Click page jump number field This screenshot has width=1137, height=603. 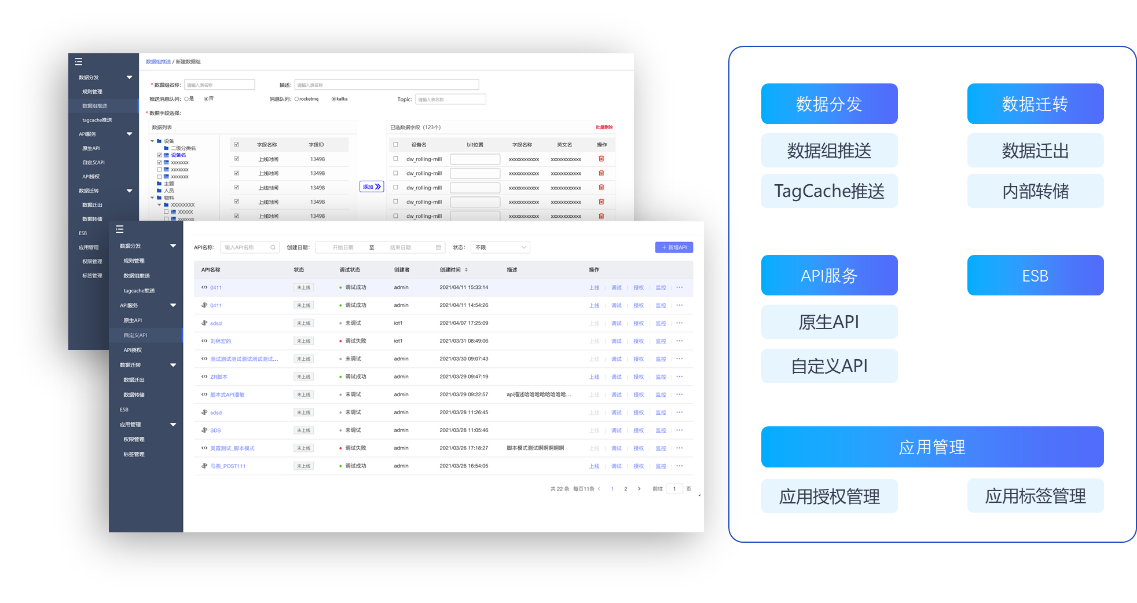click(674, 488)
